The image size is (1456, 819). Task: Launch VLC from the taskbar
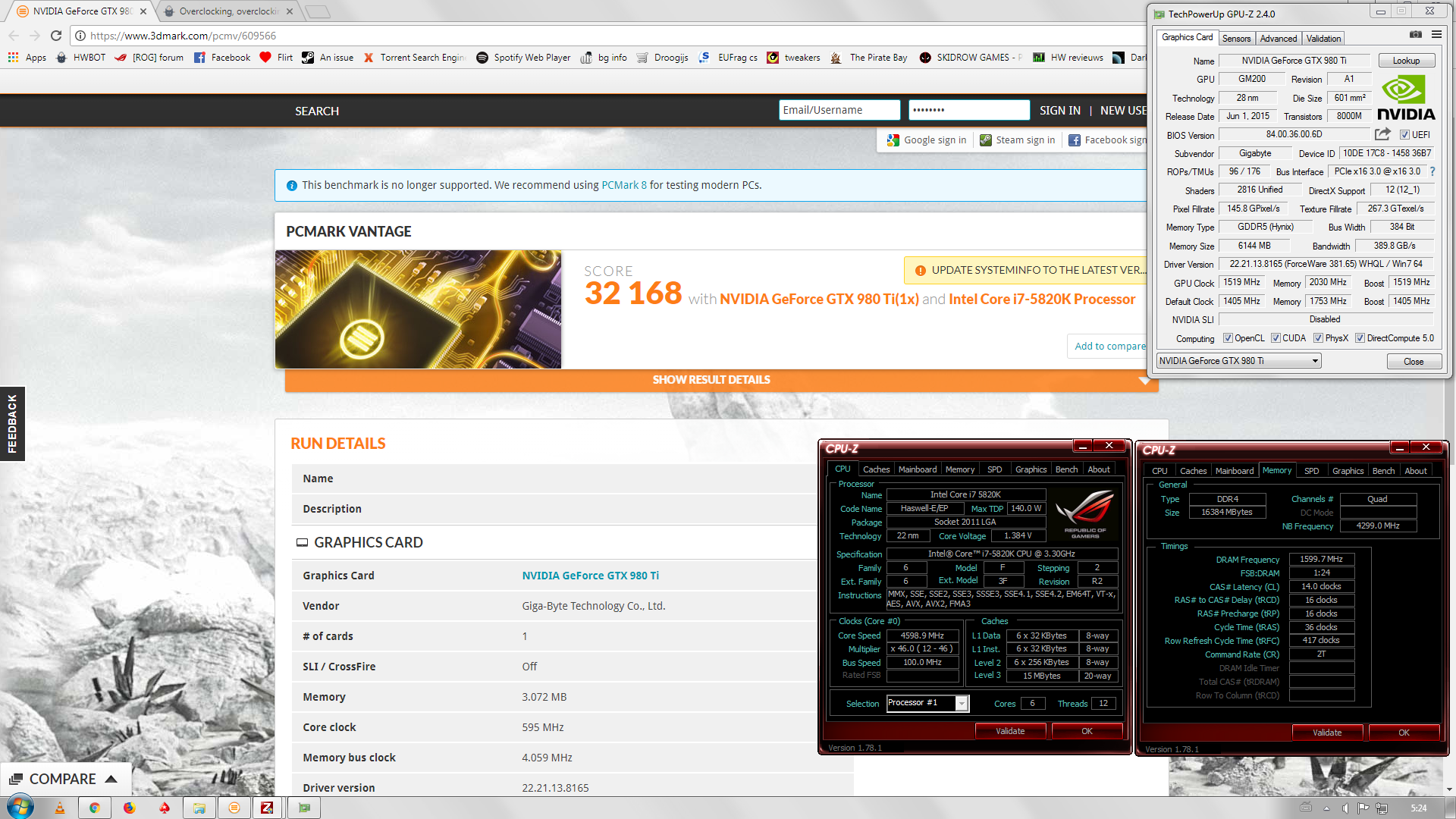60,808
